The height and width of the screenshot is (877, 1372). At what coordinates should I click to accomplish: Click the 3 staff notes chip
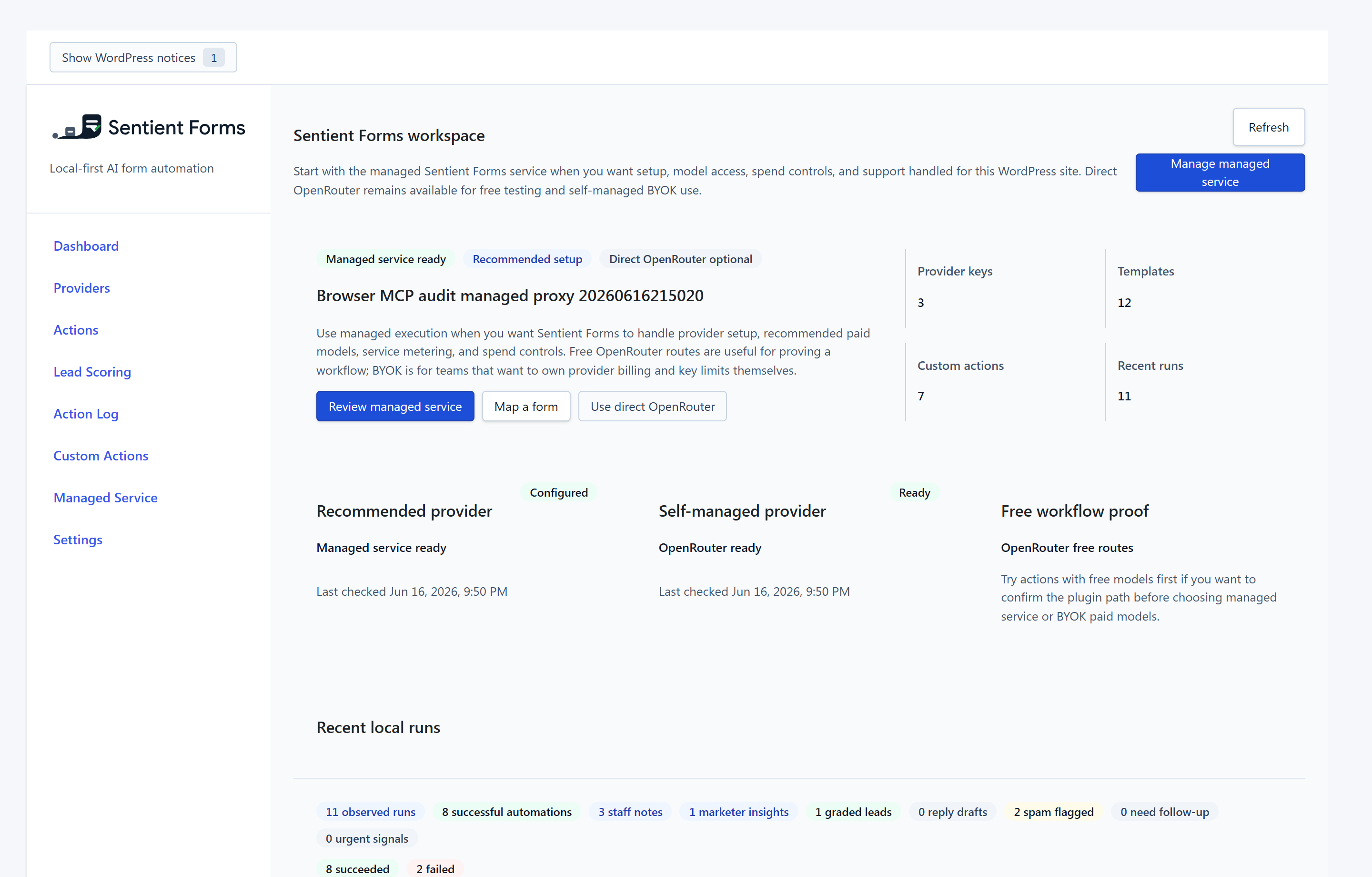[x=630, y=812]
